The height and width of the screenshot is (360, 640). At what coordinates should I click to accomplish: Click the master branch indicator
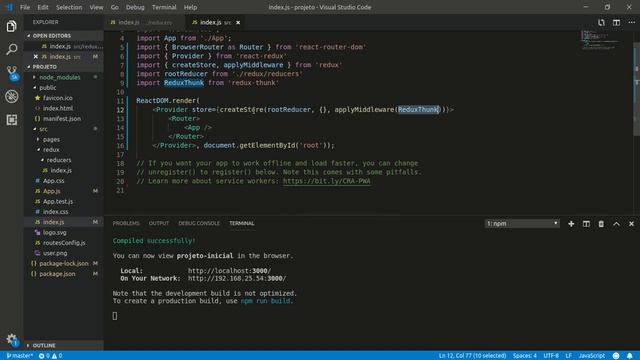point(20,356)
